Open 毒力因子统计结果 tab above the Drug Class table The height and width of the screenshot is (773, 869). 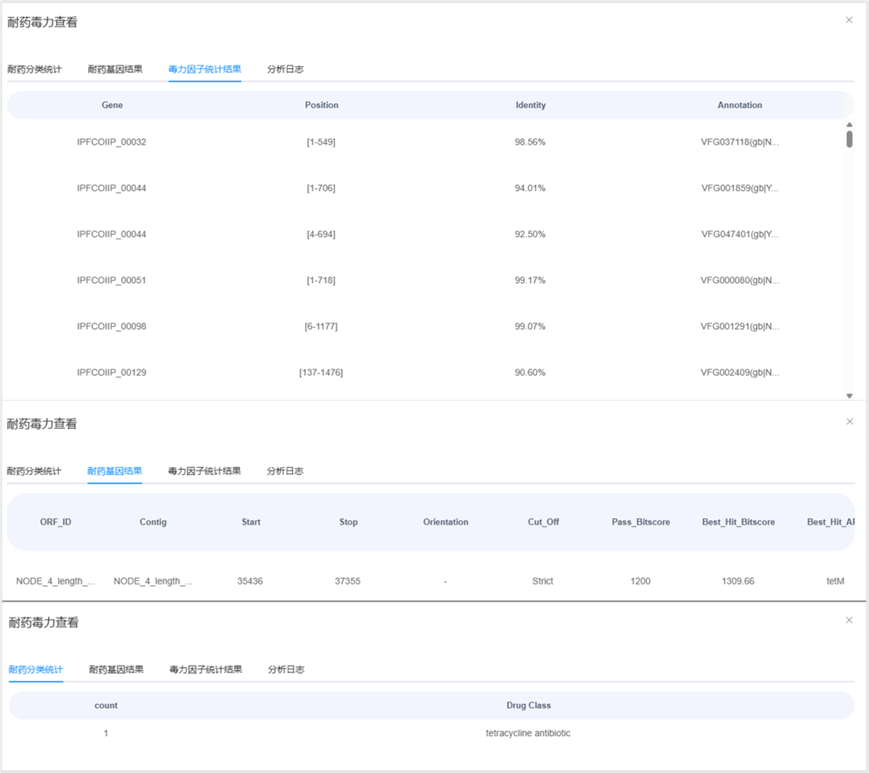tap(205, 669)
